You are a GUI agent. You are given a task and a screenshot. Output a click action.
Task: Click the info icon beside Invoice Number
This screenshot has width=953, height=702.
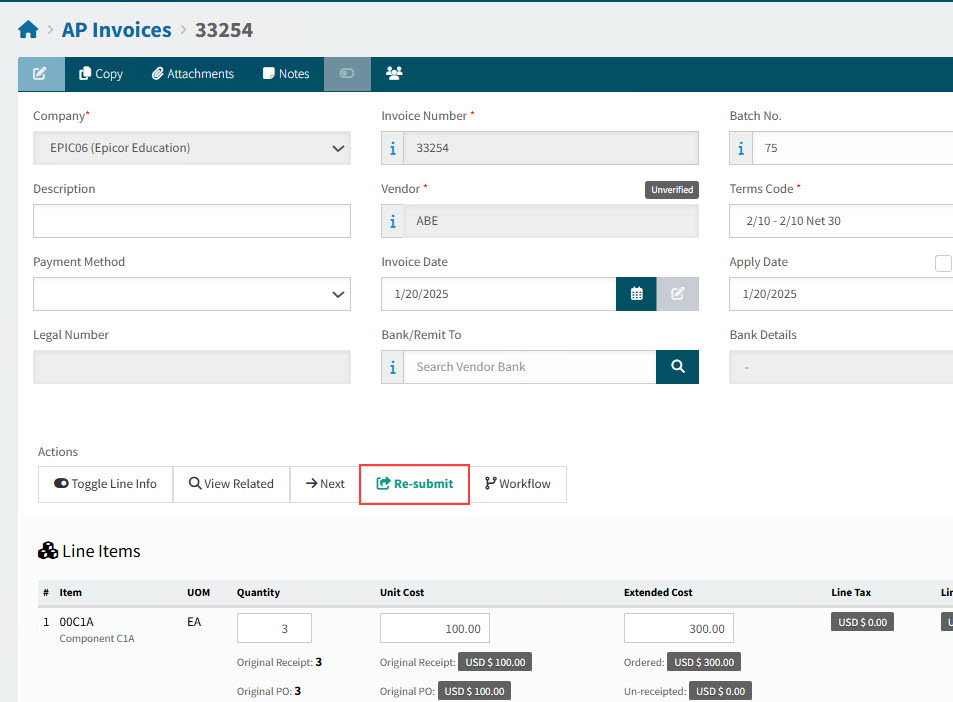click(x=392, y=148)
